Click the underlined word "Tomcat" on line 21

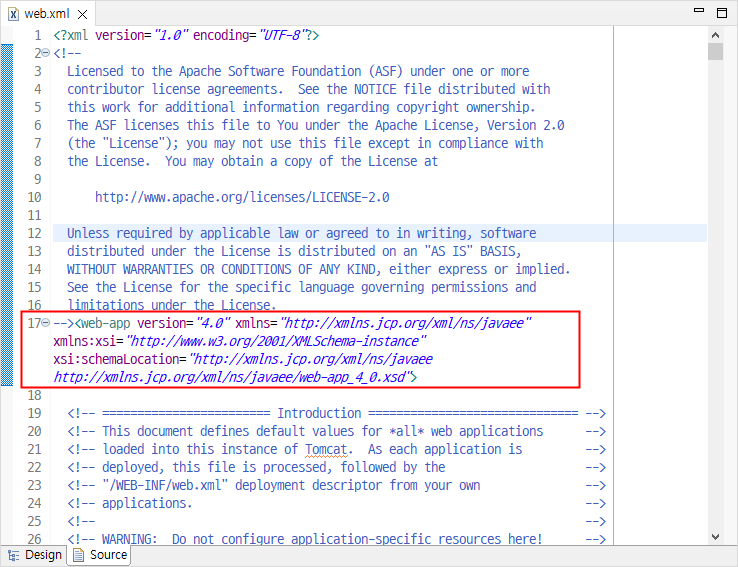[x=327, y=449]
